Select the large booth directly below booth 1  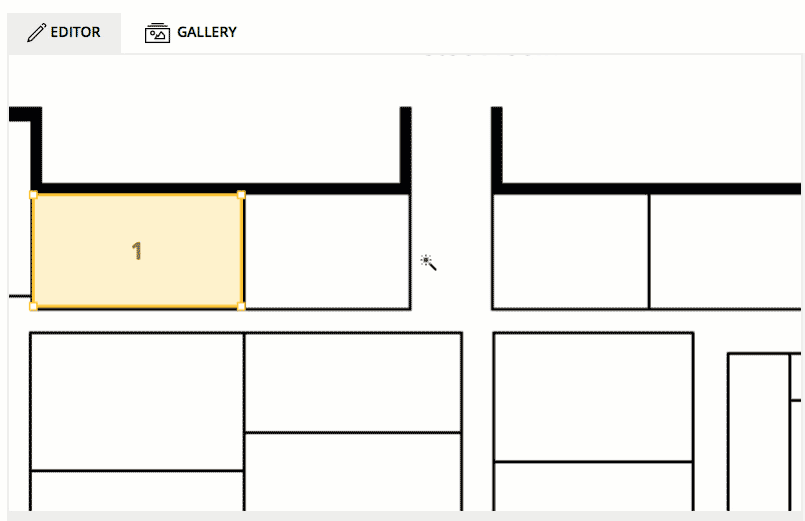pyautogui.click(x=137, y=400)
